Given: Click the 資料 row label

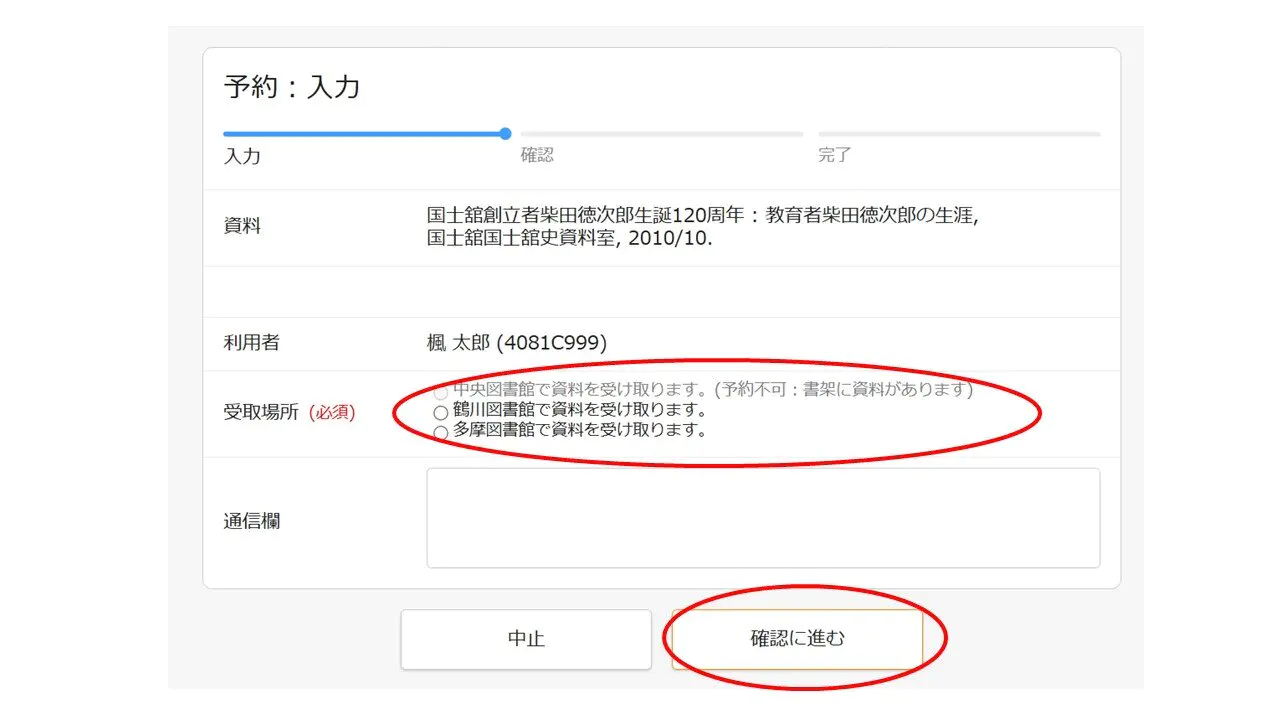Looking at the screenshot, I should [x=242, y=227].
